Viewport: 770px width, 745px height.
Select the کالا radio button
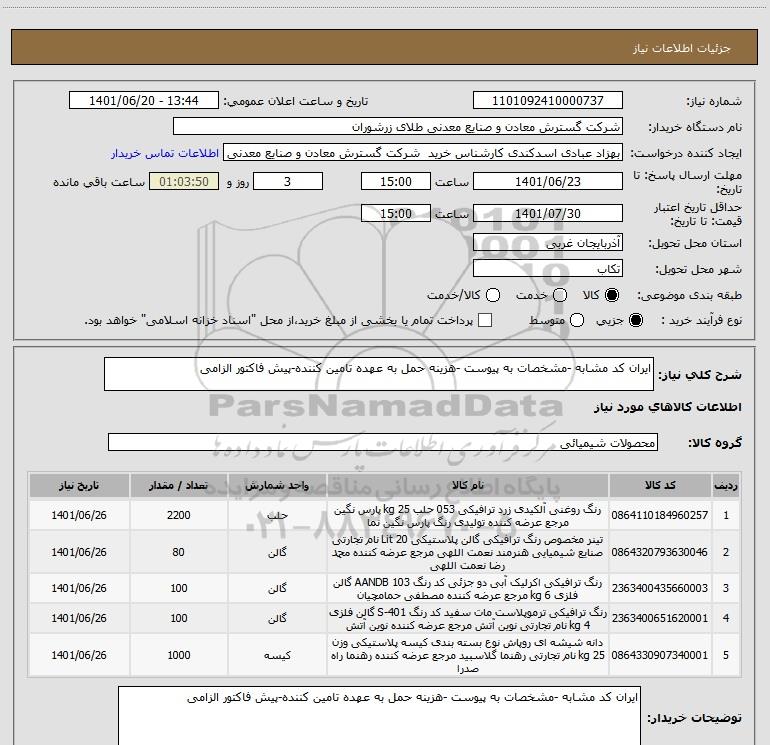612,295
